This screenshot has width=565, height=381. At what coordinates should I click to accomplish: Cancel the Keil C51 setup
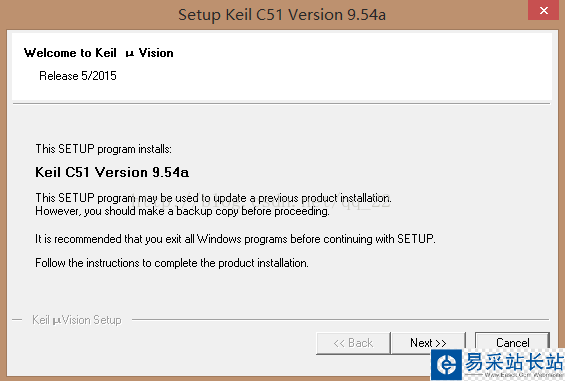click(512, 342)
